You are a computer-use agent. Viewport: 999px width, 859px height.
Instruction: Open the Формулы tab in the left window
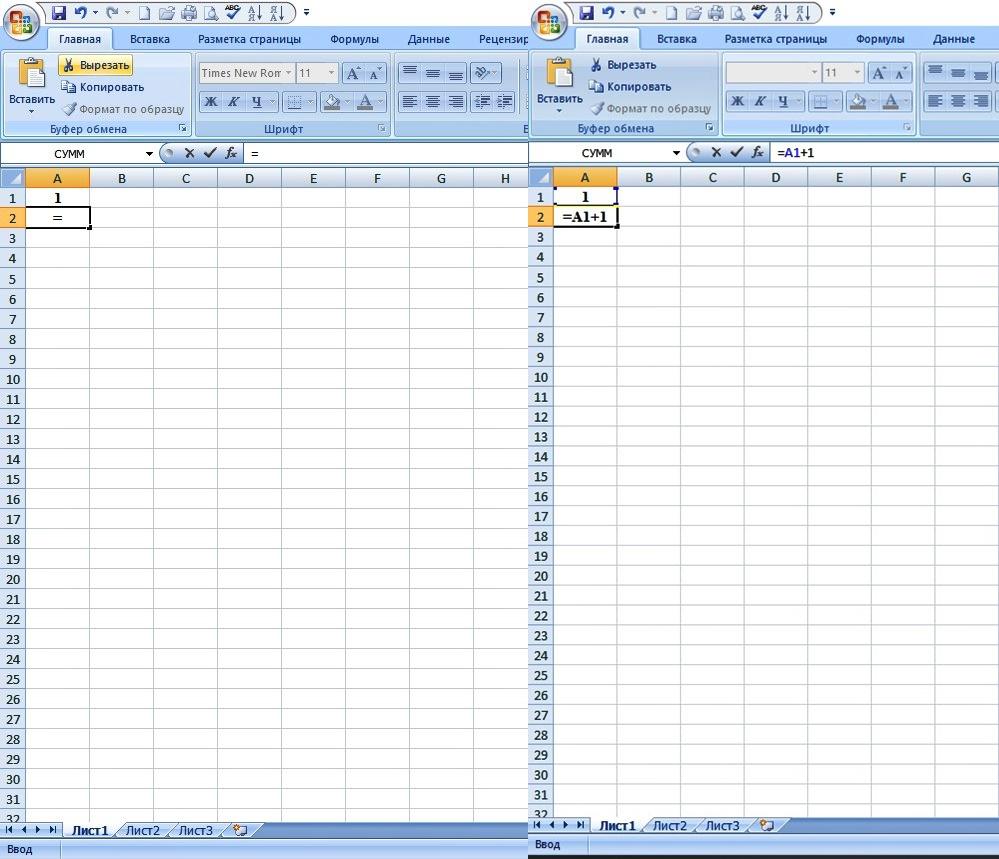[354, 40]
